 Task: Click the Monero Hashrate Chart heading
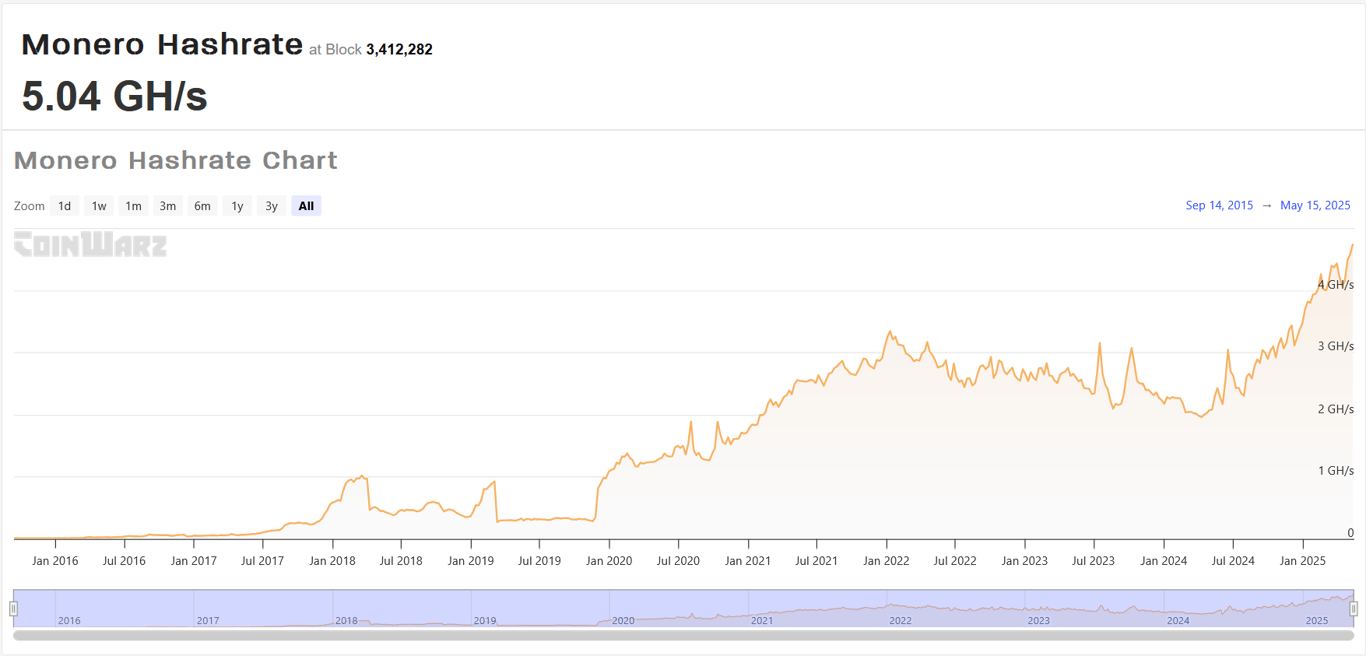click(x=176, y=160)
